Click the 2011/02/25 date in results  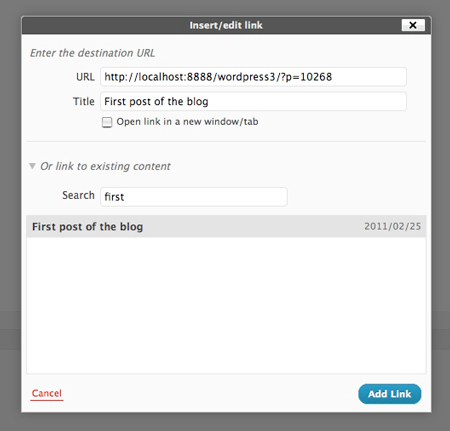(392, 226)
